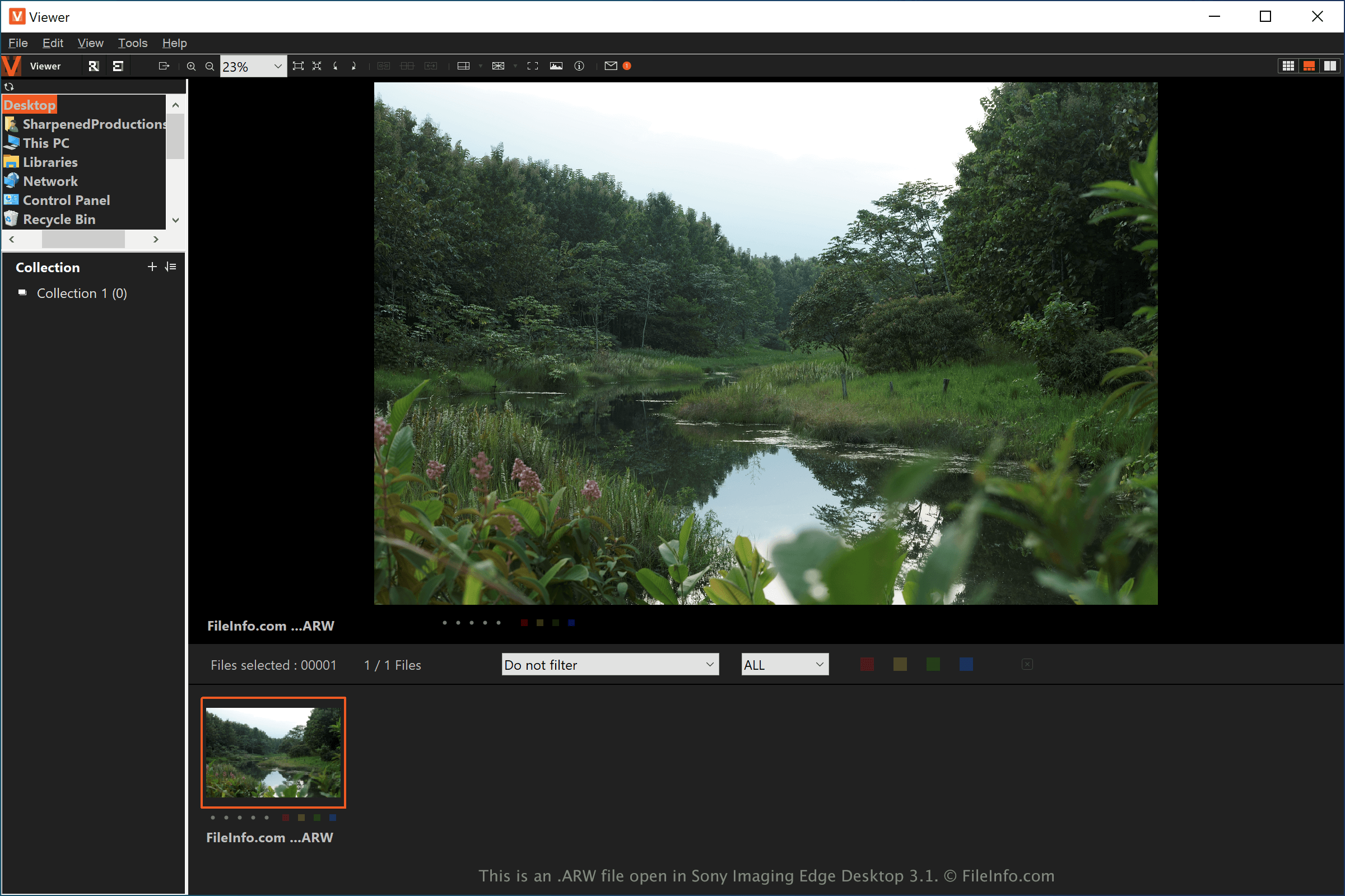1345x896 pixels.
Task: Filter by the blue color label
Action: click(x=965, y=664)
